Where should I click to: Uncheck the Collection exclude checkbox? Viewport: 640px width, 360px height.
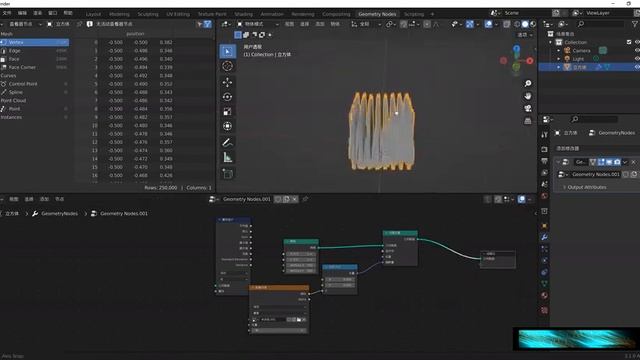click(629, 42)
